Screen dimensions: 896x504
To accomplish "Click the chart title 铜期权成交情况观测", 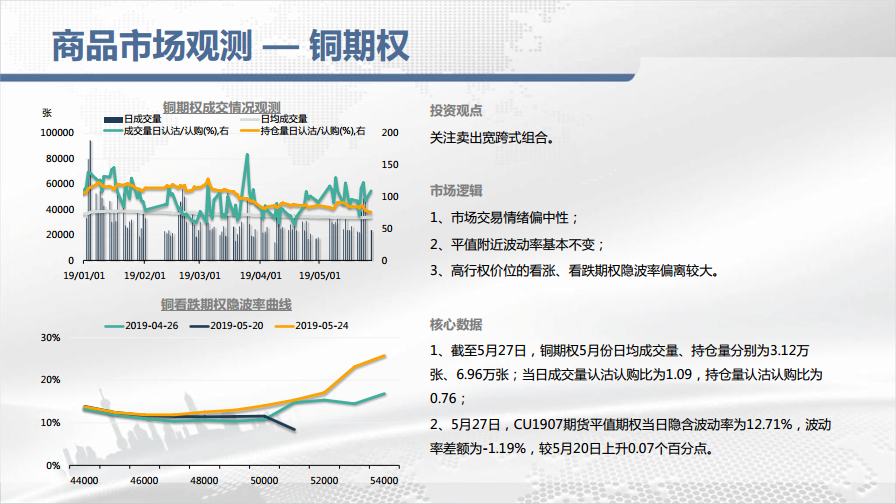I will (x=222, y=107).
